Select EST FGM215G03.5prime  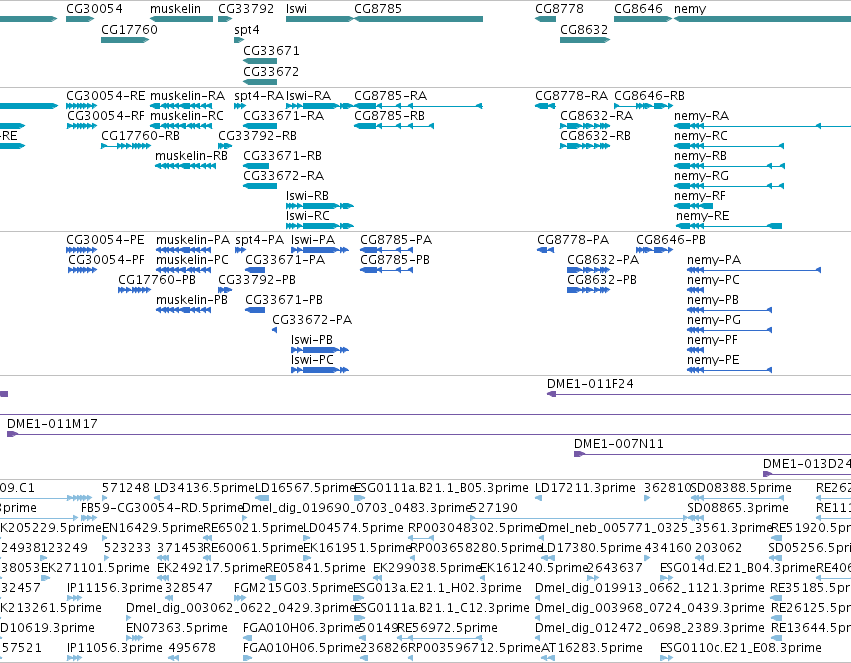point(294,588)
